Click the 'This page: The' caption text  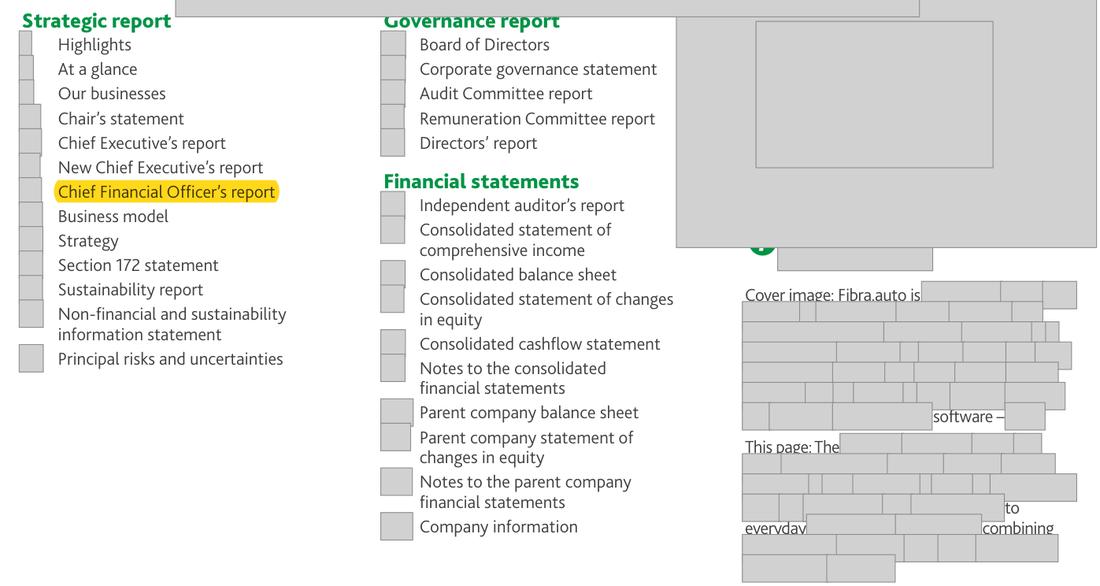pos(792,447)
